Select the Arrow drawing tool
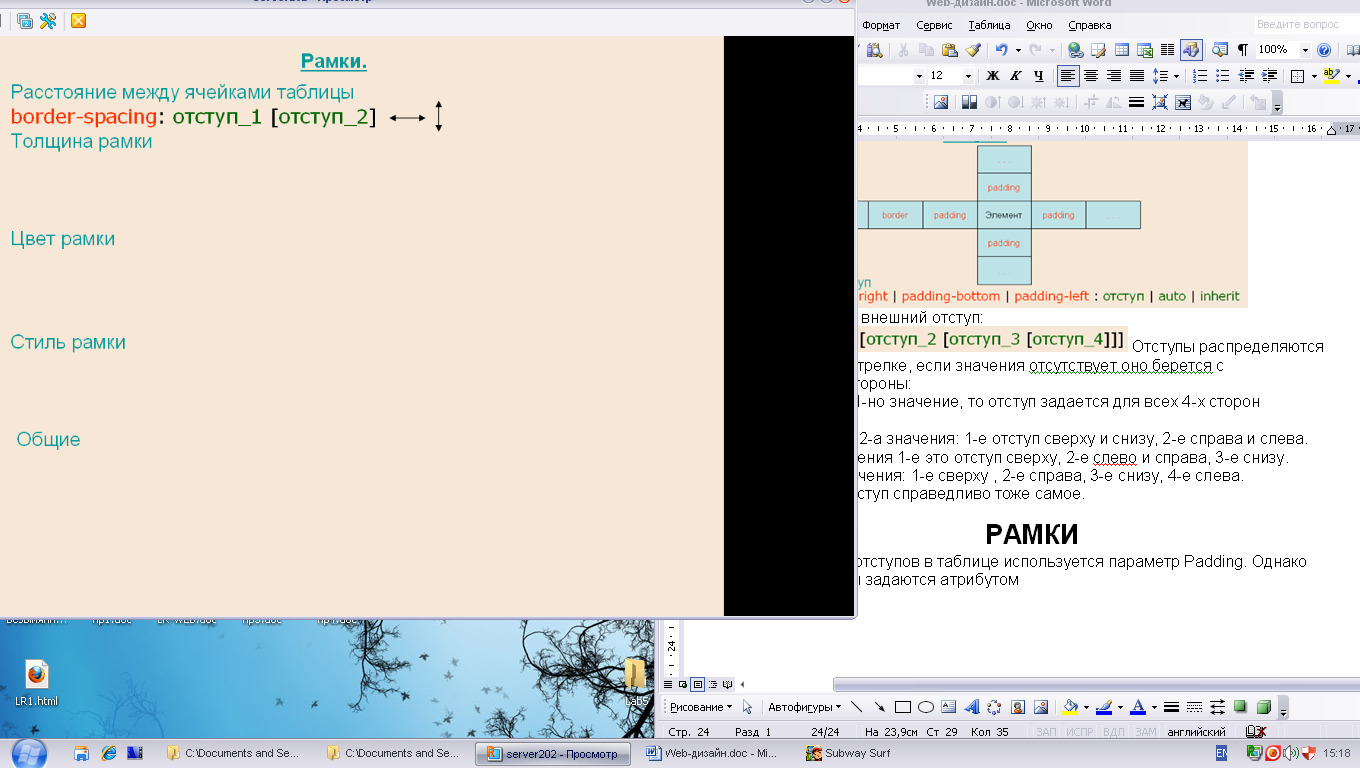 (x=879, y=707)
